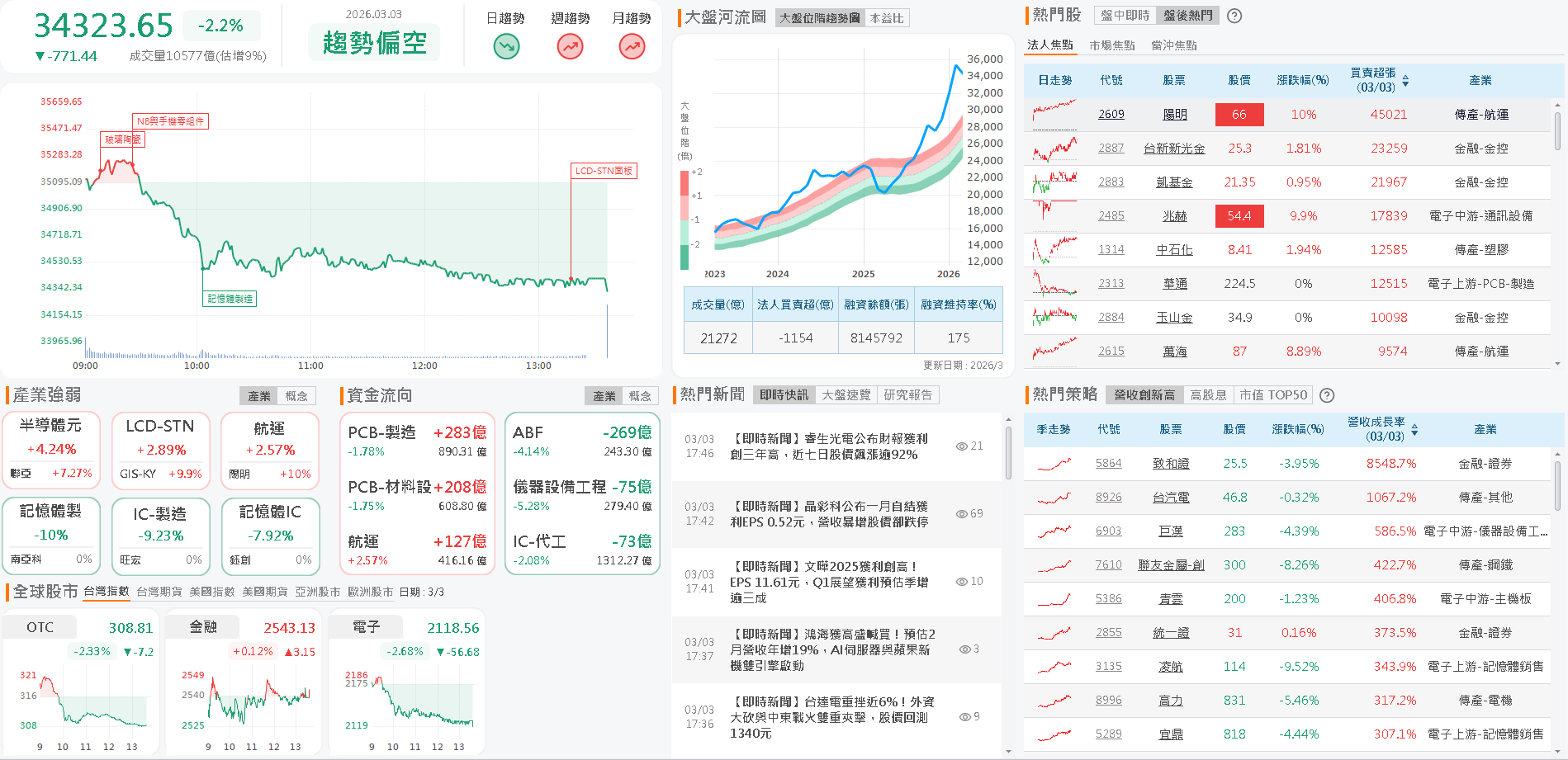Click the 週趨勢 red trend icon

pyautogui.click(x=568, y=47)
